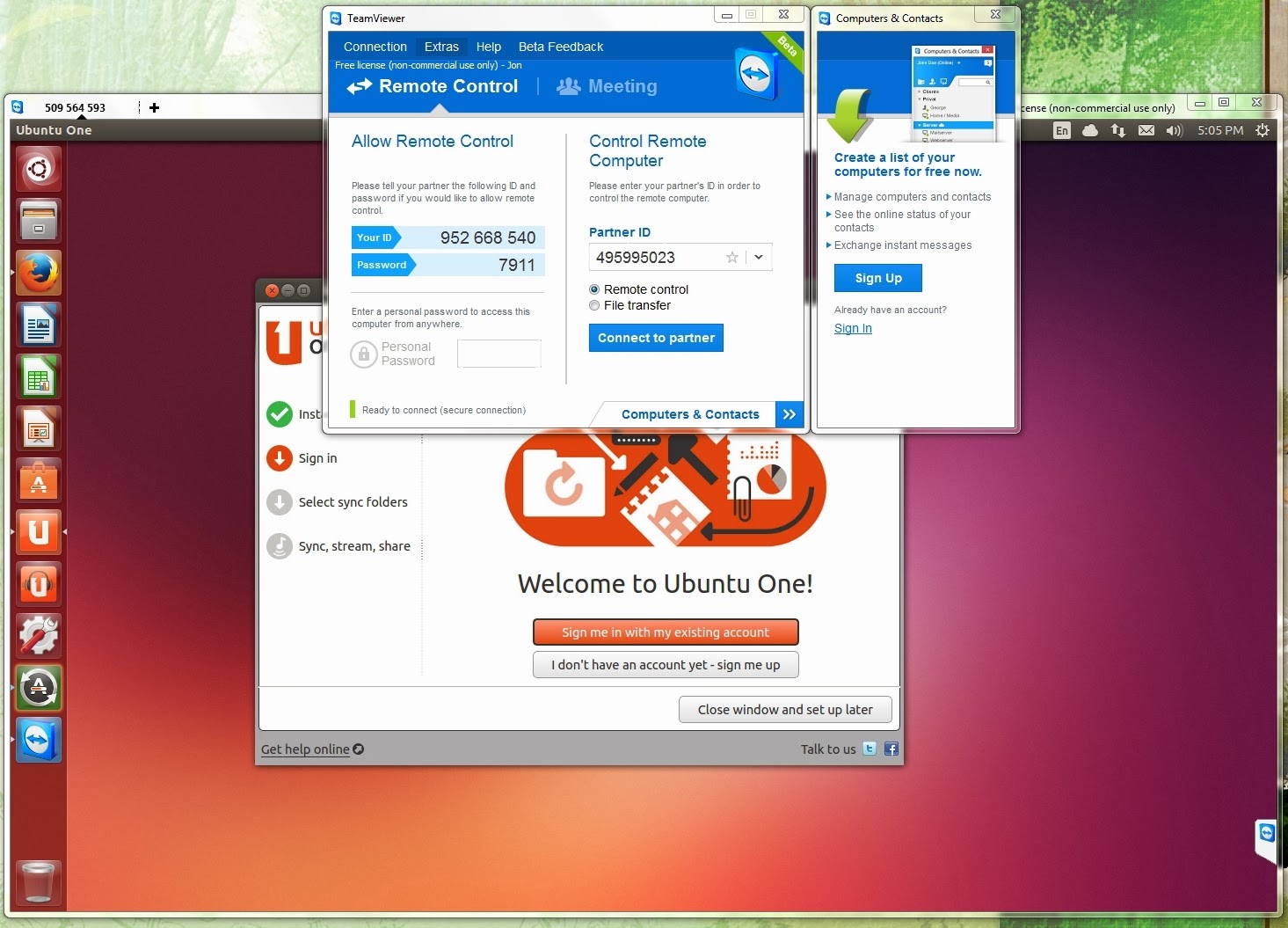
Task: Open the Extras menu
Action: 441,47
